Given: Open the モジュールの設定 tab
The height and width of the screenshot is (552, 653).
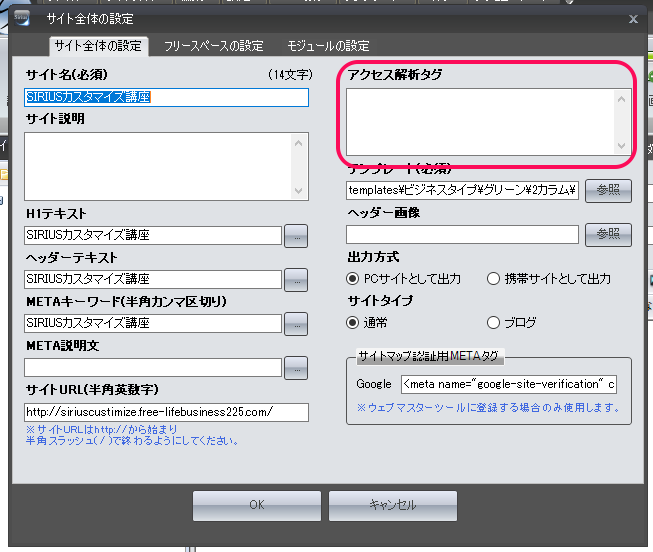Looking at the screenshot, I should pyautogui.click(x=328, y=46).
